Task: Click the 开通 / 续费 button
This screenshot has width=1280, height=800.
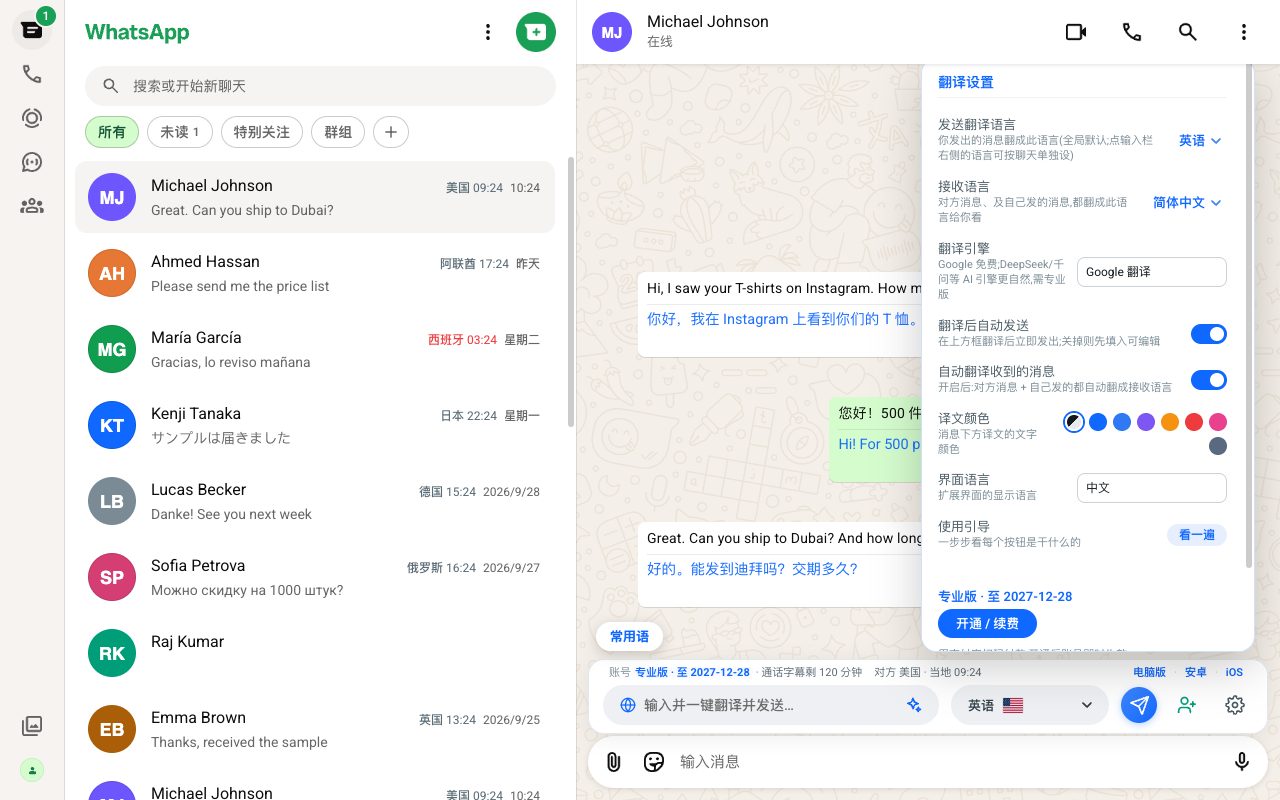Action: (987, 623)
